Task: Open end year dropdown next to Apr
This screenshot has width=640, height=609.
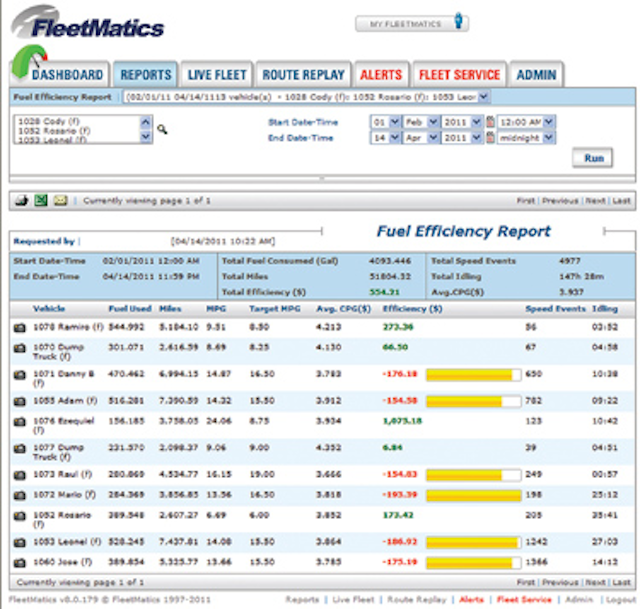Action: (x=462, y=138)
